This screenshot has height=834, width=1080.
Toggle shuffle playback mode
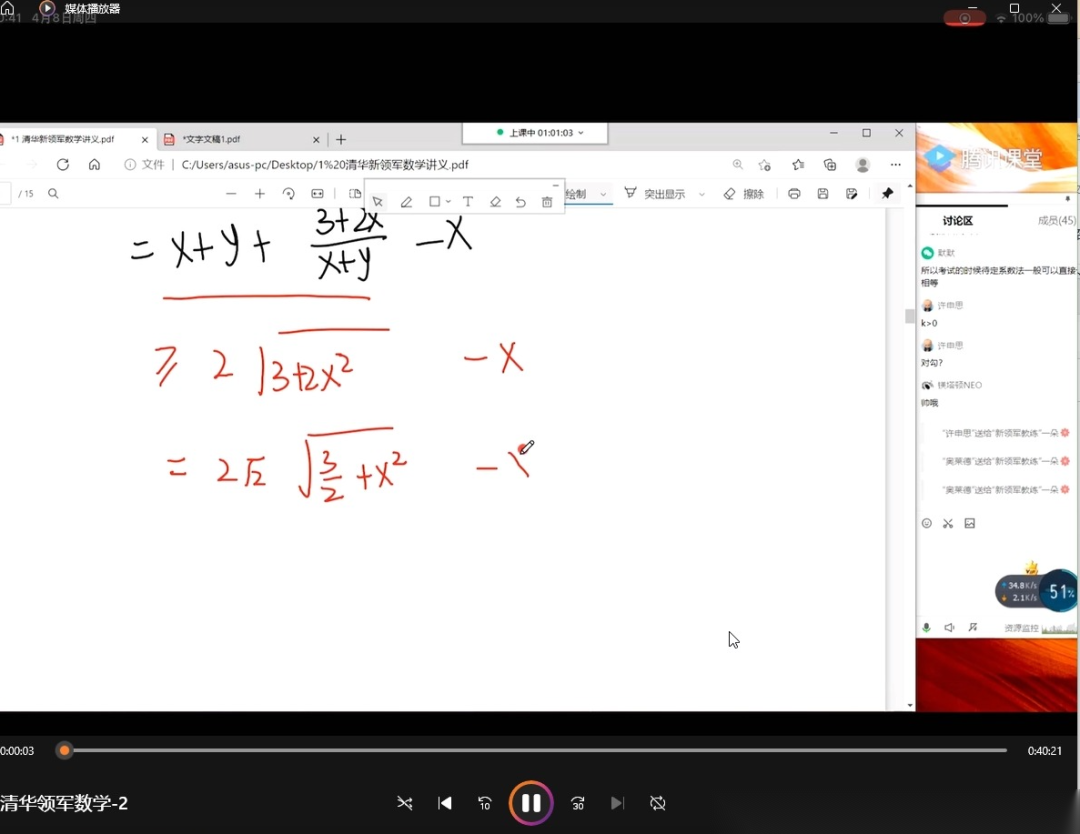tap(405, 803)
